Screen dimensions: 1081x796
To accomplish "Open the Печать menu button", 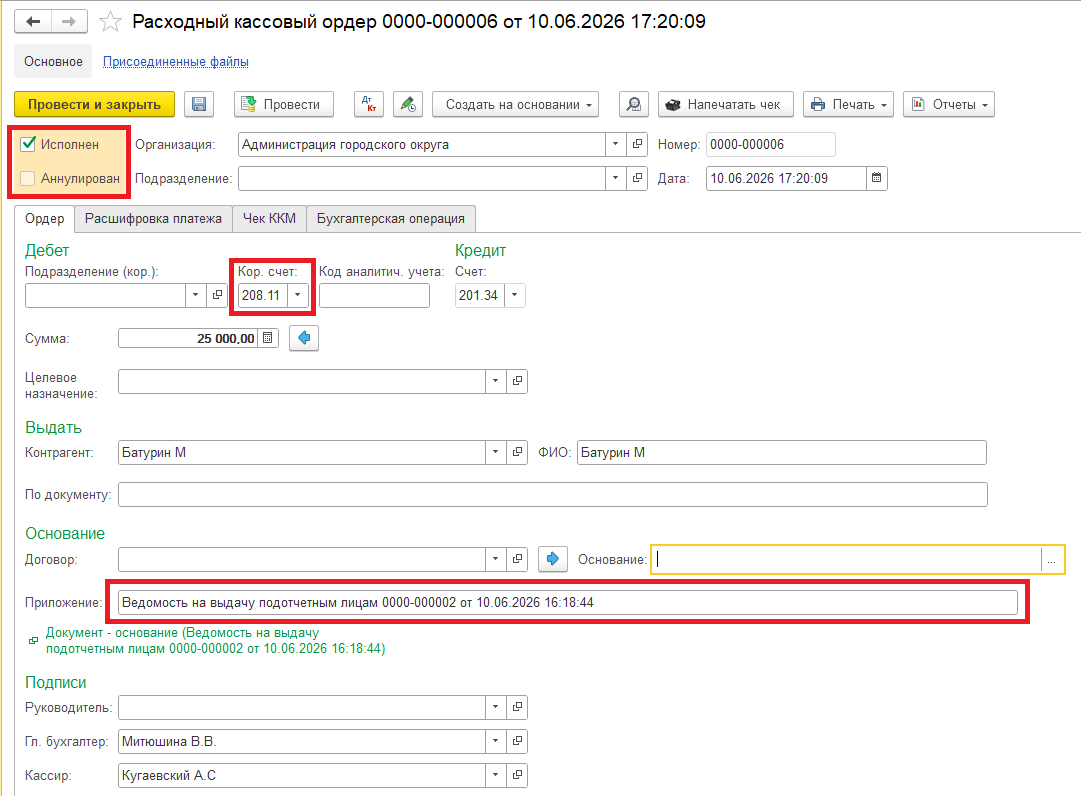I will [849, 104].
